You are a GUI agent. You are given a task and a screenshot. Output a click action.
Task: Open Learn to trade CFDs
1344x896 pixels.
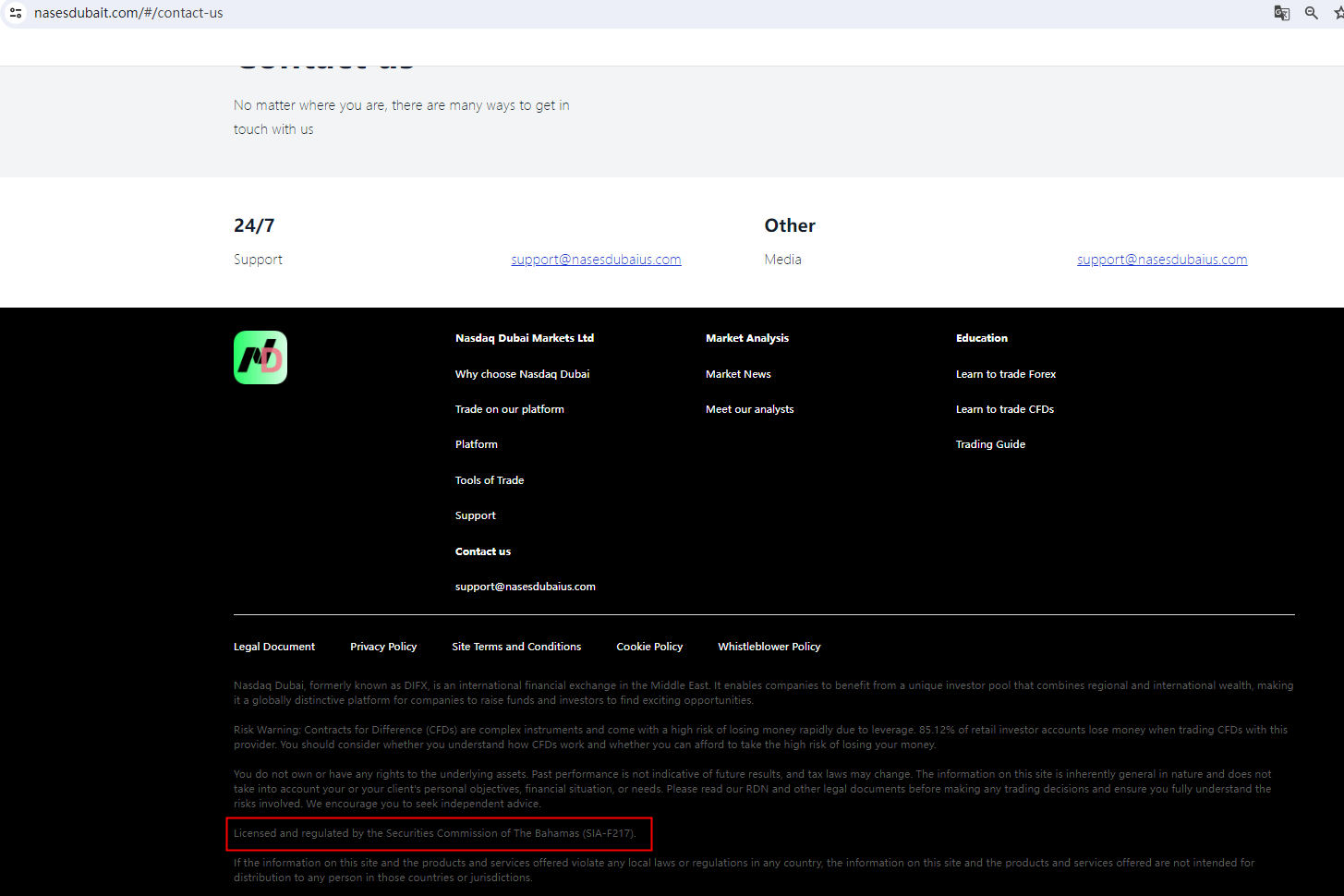tap(1005, 409)
